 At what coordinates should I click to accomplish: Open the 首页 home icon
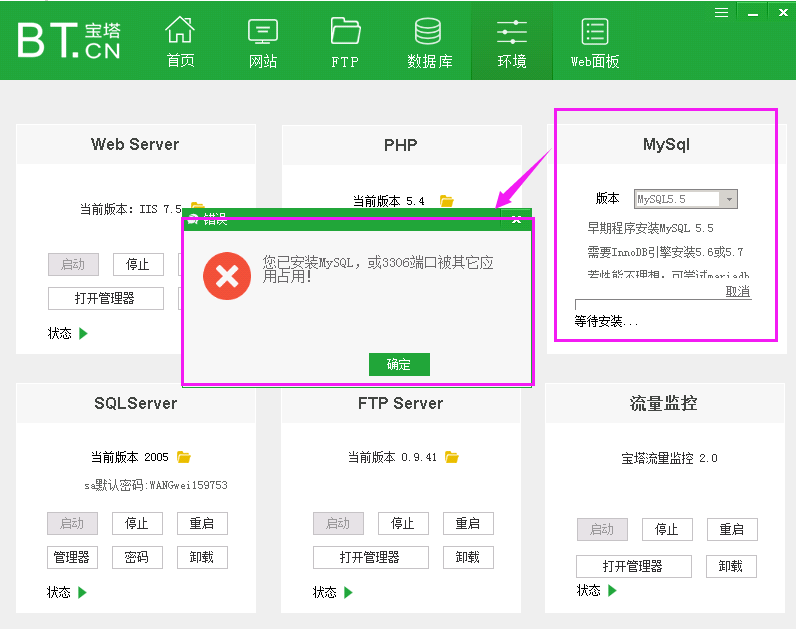pos(180,30)
